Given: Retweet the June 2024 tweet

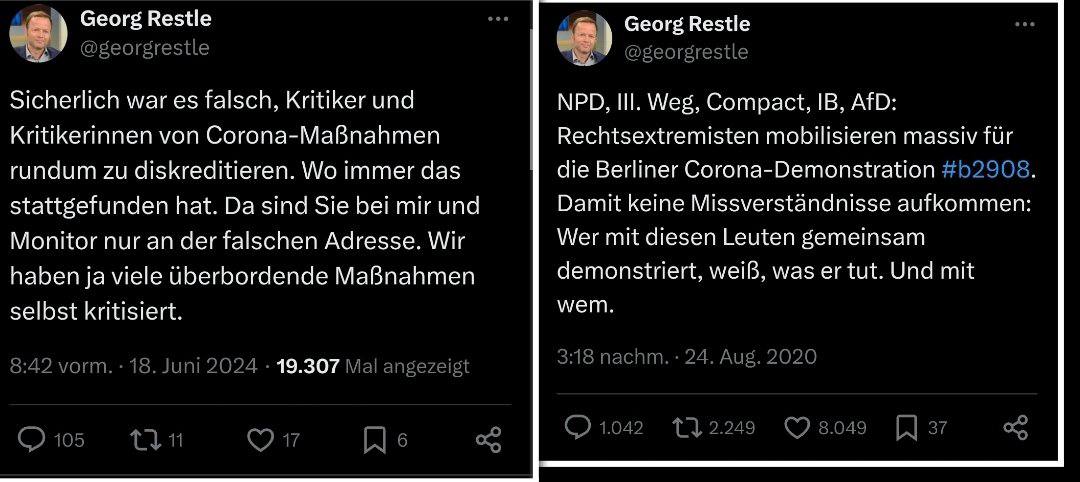Looking at the screenshot, I should click(146, 439).
